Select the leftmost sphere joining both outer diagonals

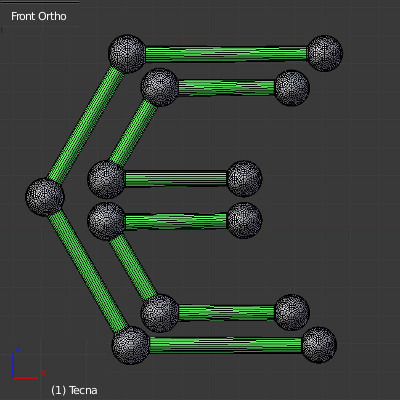click(45, 197)
